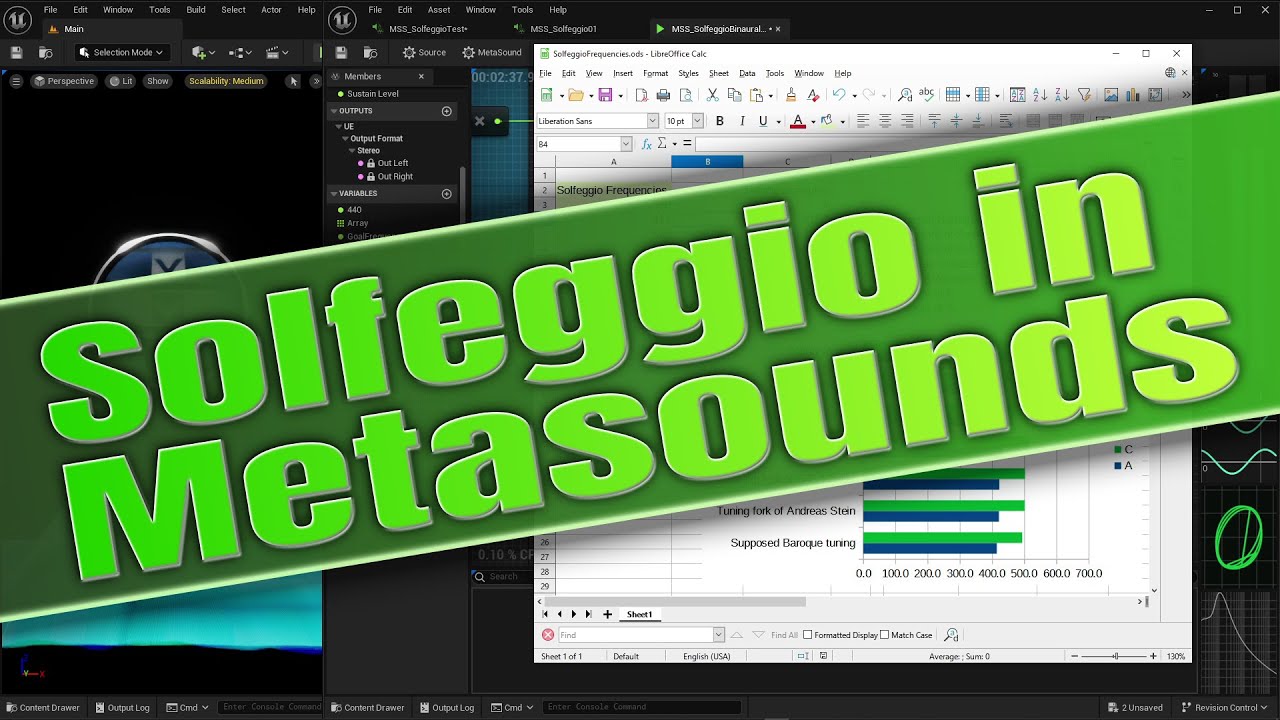The image size is (1280, 720).
Task: Click Save icon in Unreal main editor toolbar
Action: [x=16, y=52]
